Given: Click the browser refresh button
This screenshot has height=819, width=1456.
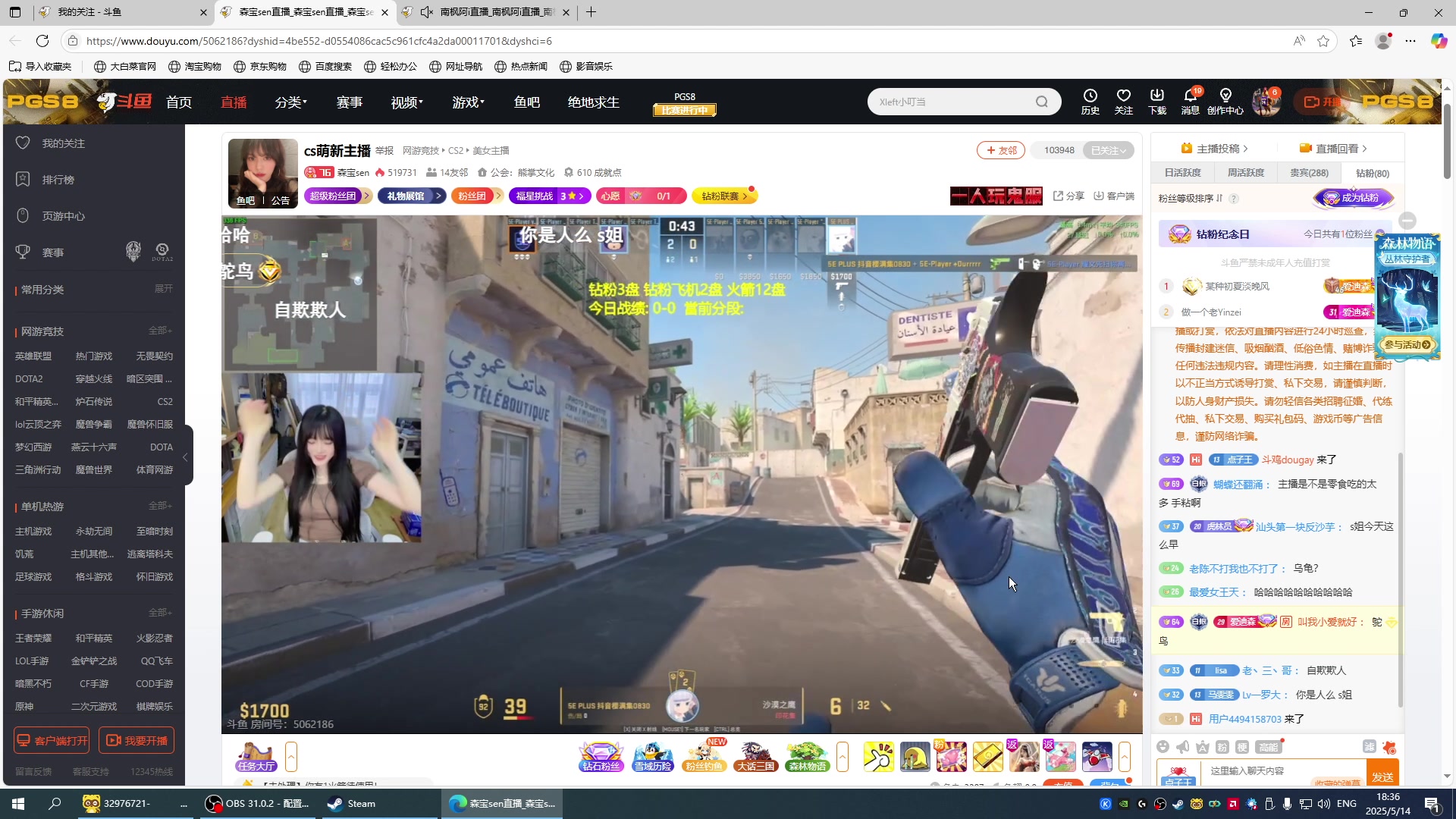Looking at the screenshot, I should 42,41.
